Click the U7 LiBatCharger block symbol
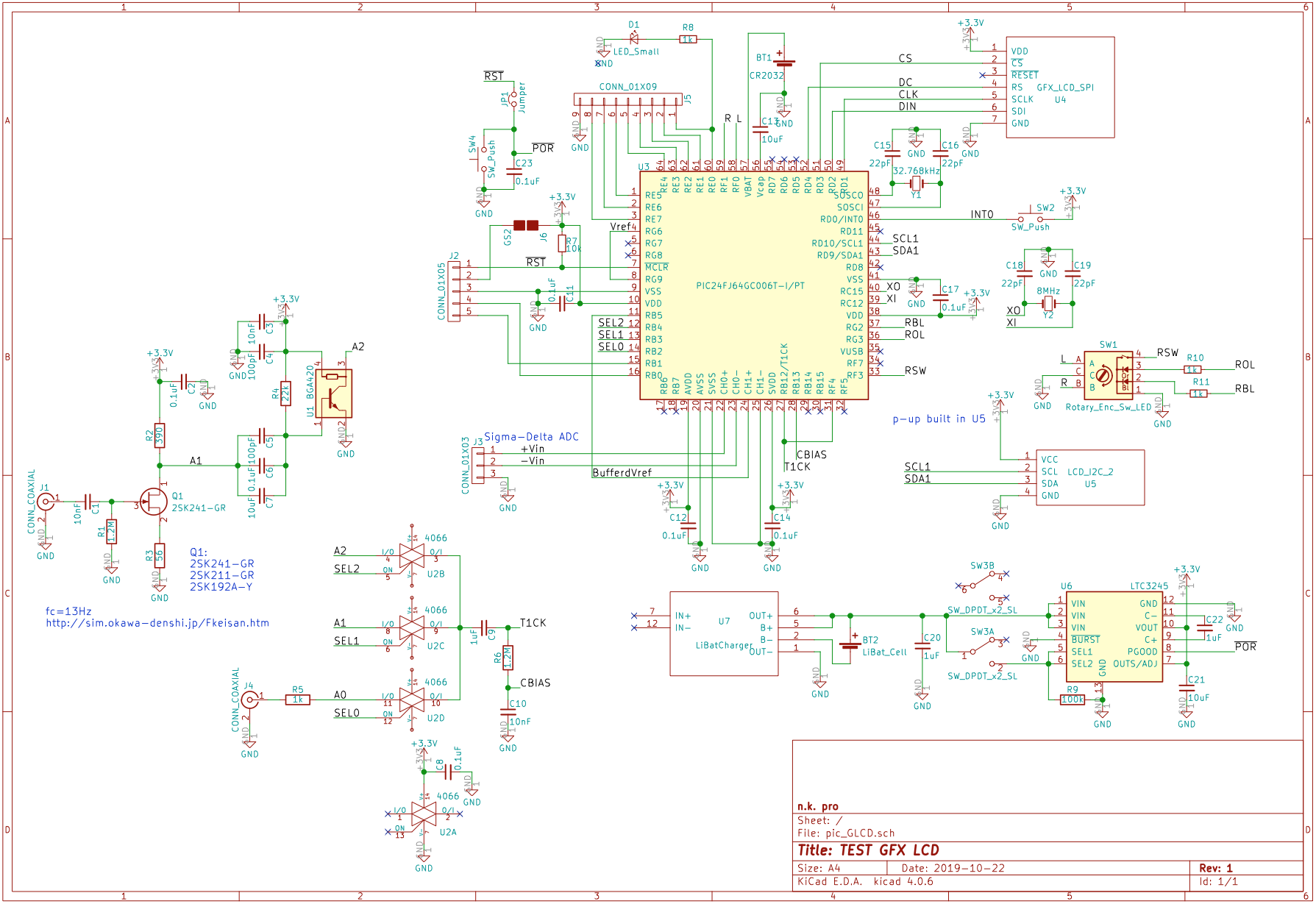 724,634
